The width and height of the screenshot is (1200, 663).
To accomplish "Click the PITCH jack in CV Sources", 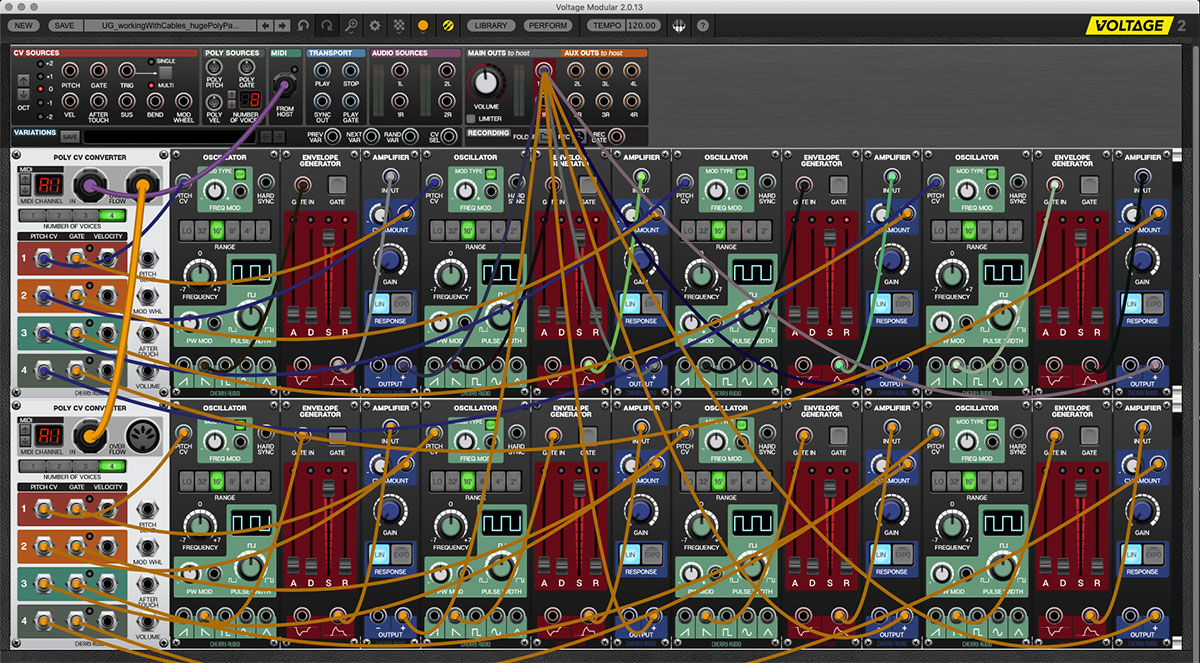I will (x=70, y=71).
